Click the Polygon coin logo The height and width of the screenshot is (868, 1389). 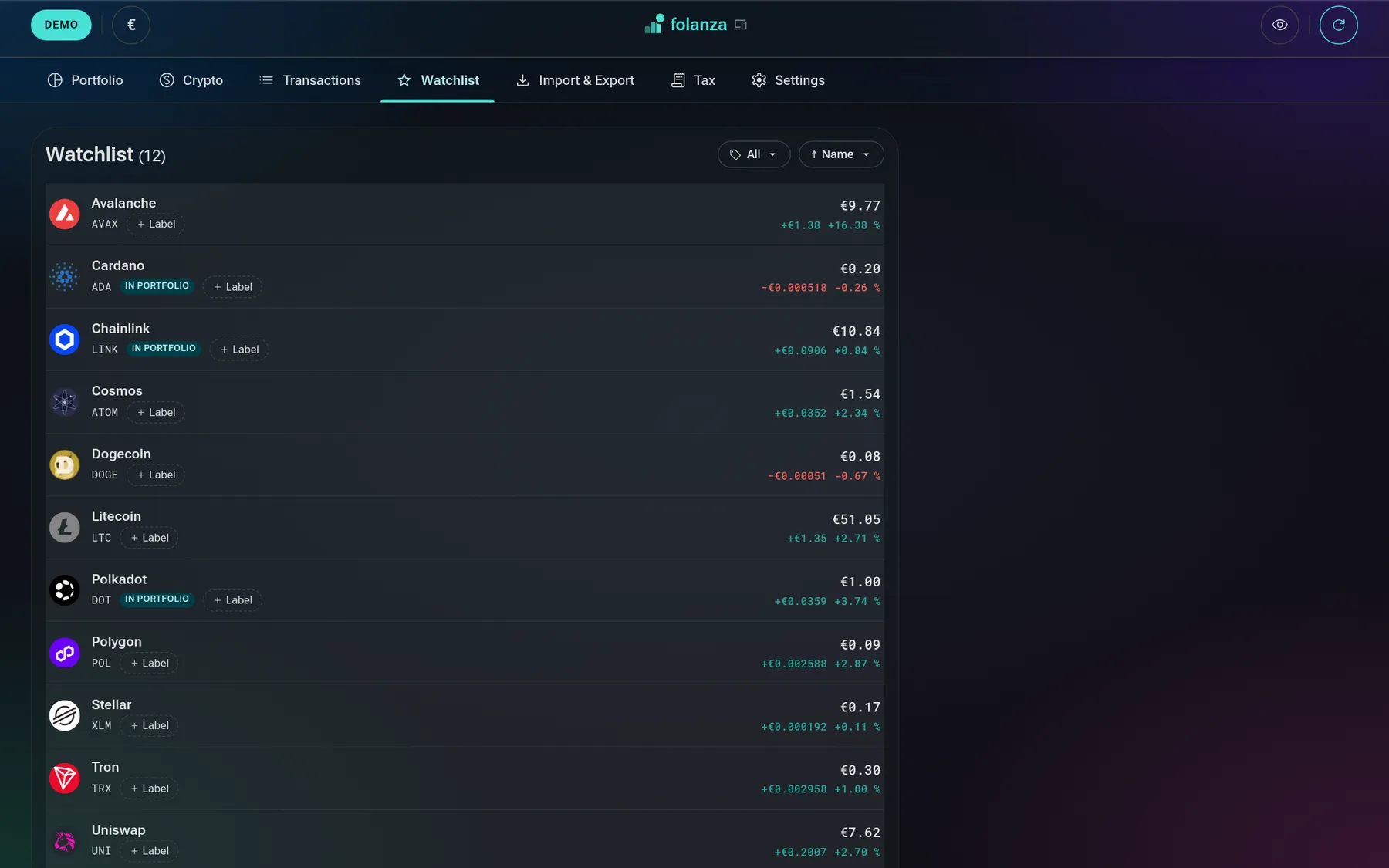tap(65, 653)
